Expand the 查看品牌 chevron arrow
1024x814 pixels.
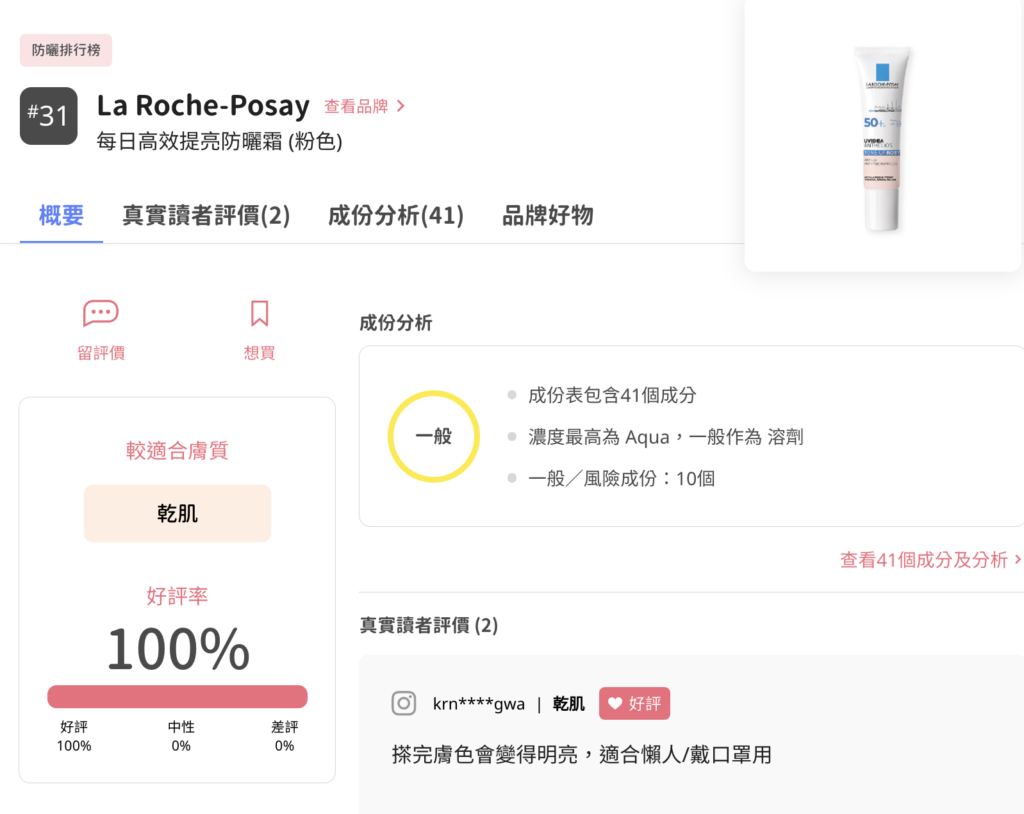click(403, 105)
